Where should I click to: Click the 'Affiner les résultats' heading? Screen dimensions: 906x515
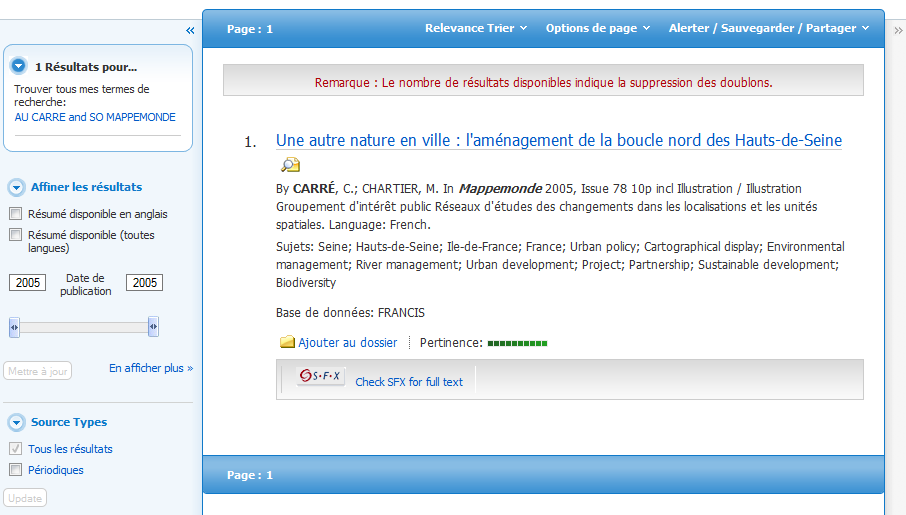[87, 187]
